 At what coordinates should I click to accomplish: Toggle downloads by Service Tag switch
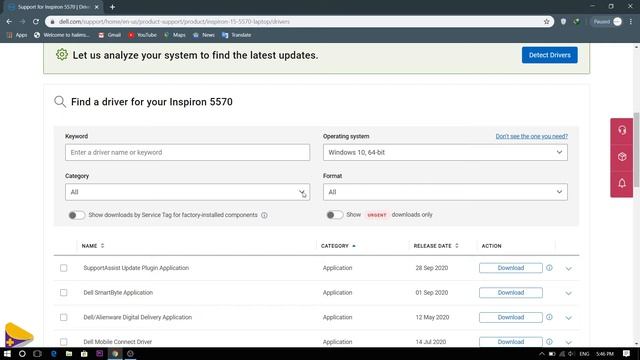click(x=76, y=215)
